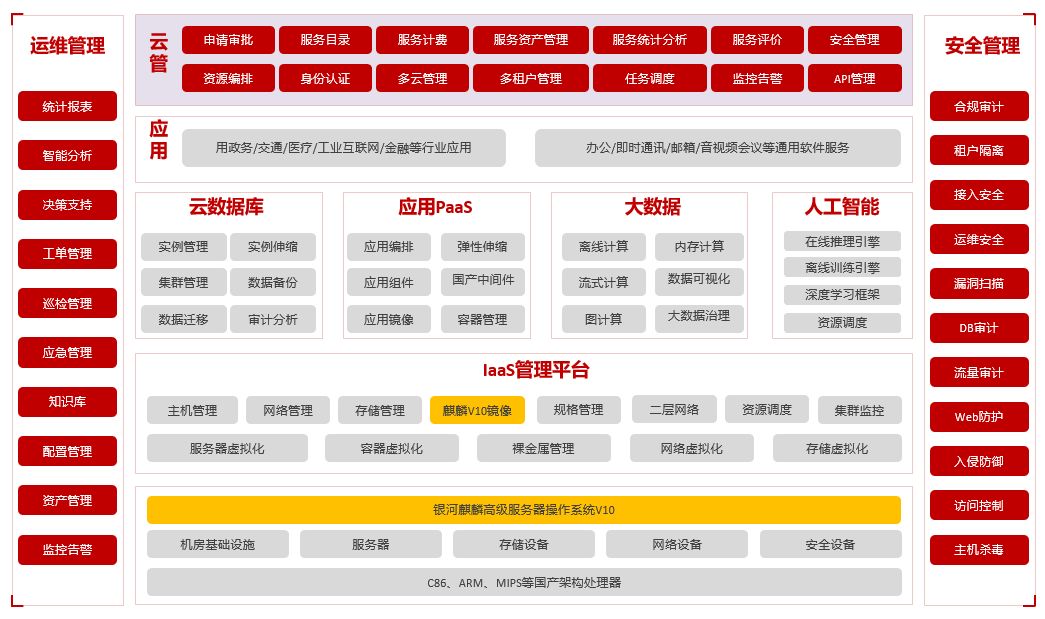Select the 主机管理 box in IaaS

point(193,410)
